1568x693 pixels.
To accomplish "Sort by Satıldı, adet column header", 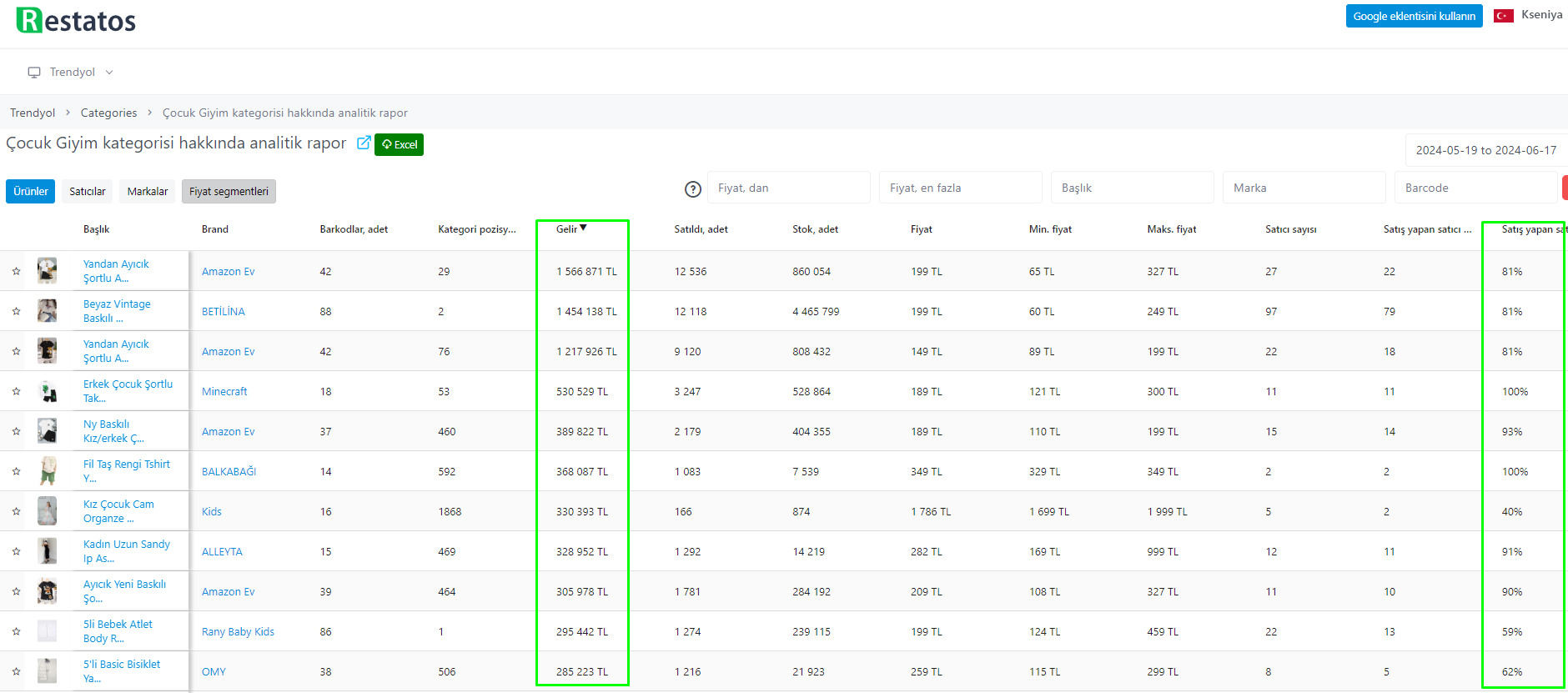I will tap(701, 229).
